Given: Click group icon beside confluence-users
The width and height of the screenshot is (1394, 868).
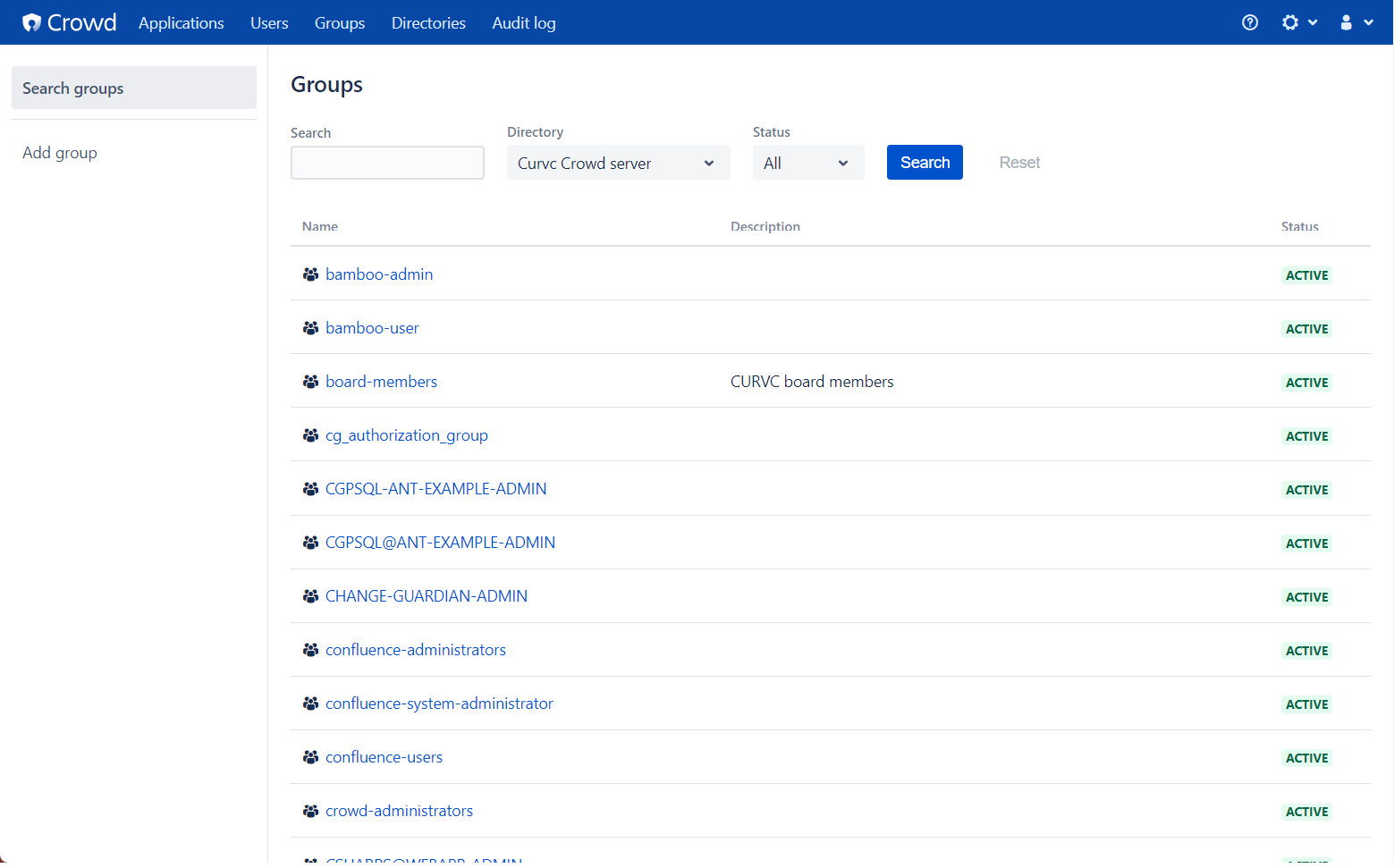Looking at the screenshot, I should [x=310, y=757].
